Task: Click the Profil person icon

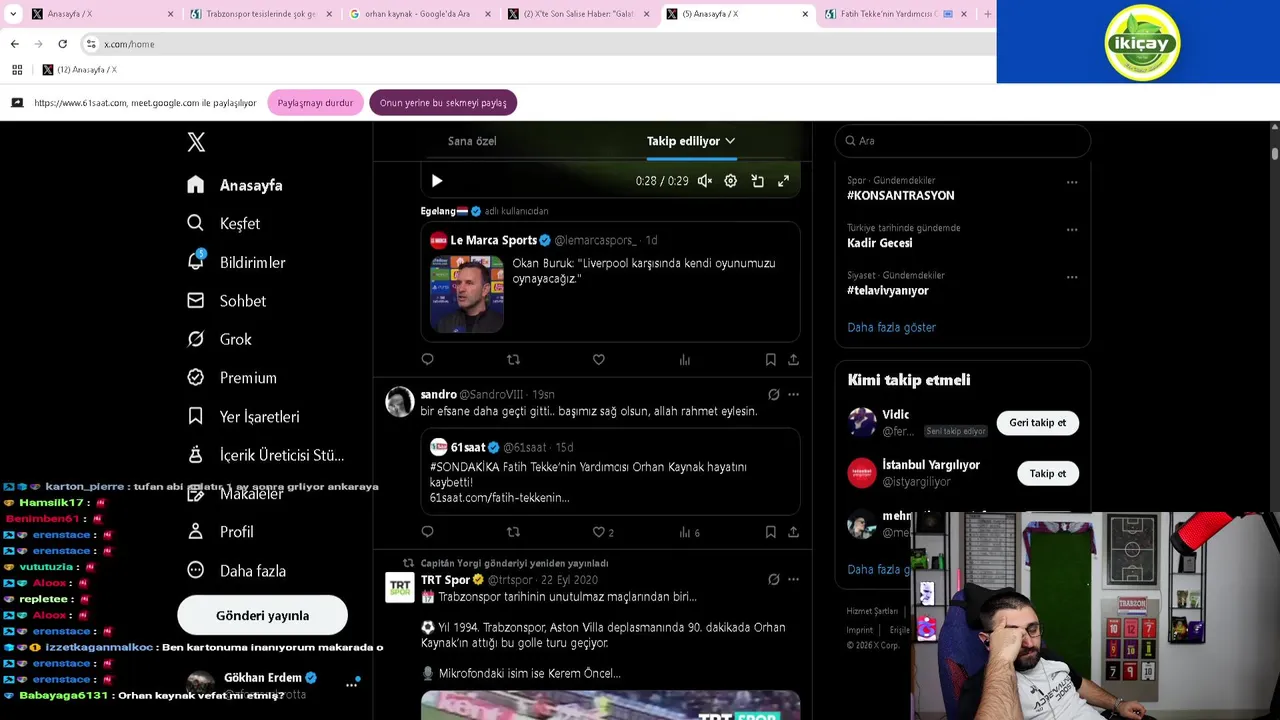Action: coord(196,531)
